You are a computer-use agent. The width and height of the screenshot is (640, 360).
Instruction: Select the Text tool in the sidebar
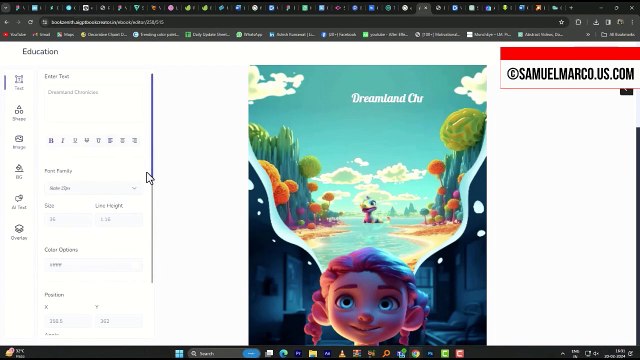click(x=19, y=82)
